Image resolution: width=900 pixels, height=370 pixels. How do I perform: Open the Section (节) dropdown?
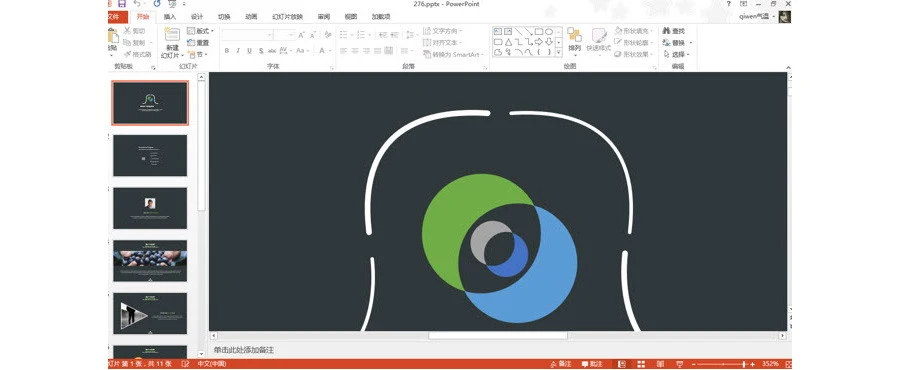[197, 54]
